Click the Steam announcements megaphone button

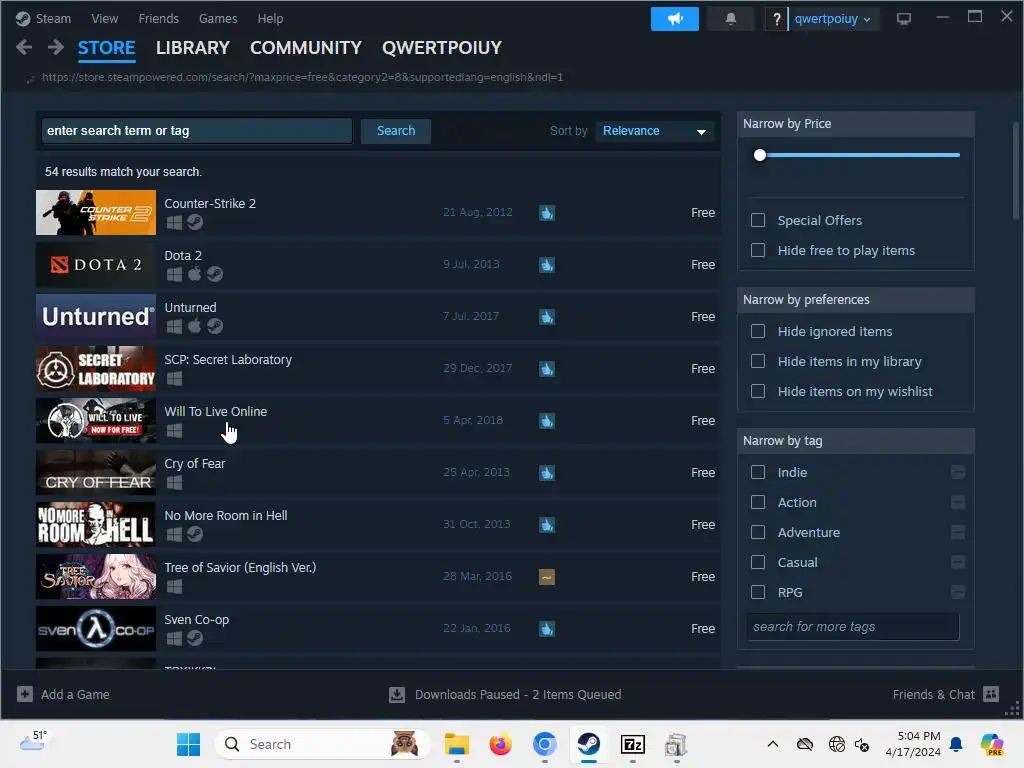pyautogui.click(x=675, y=19)
